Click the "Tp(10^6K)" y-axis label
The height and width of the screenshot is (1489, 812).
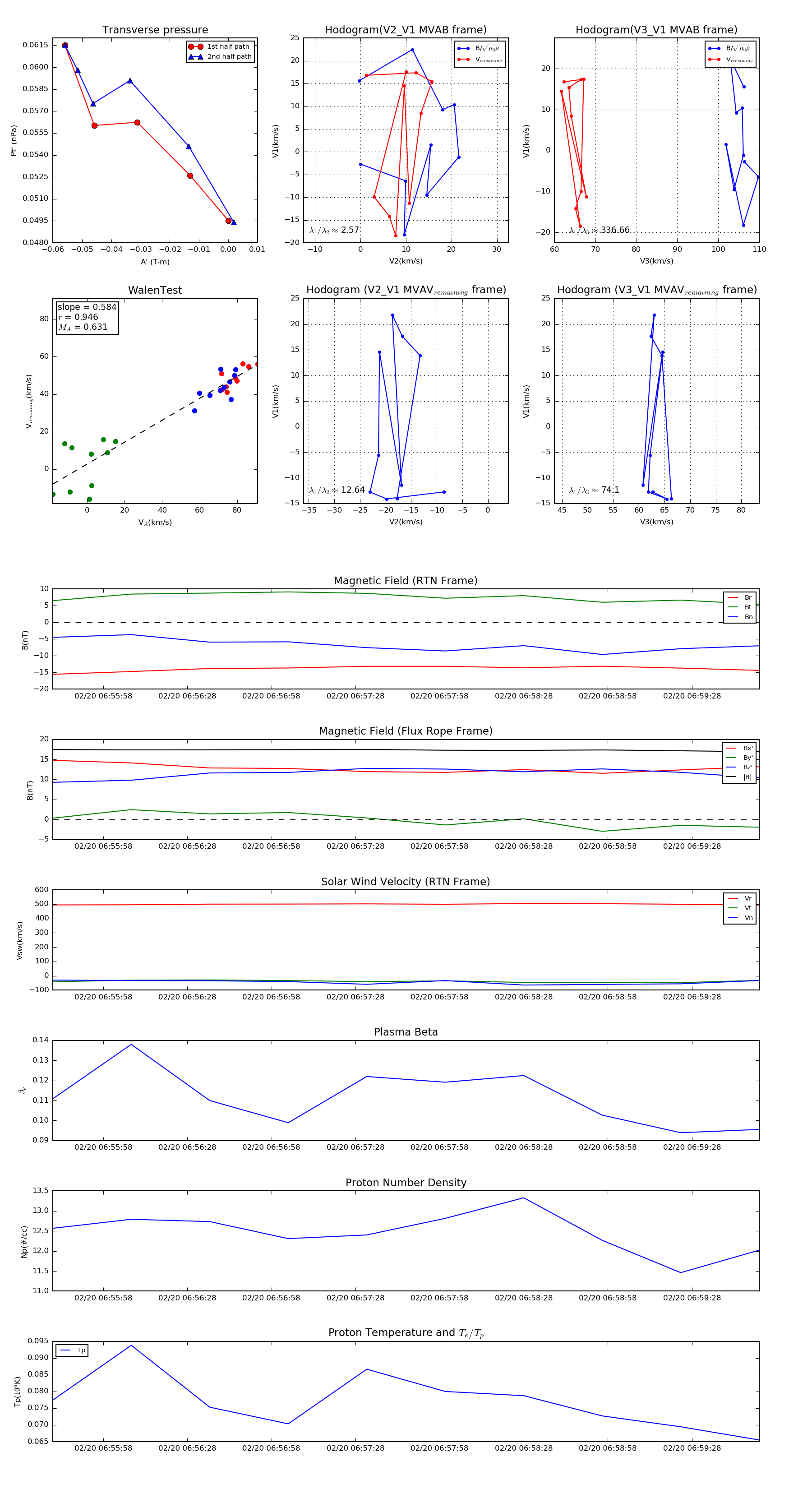point(17,1392)
